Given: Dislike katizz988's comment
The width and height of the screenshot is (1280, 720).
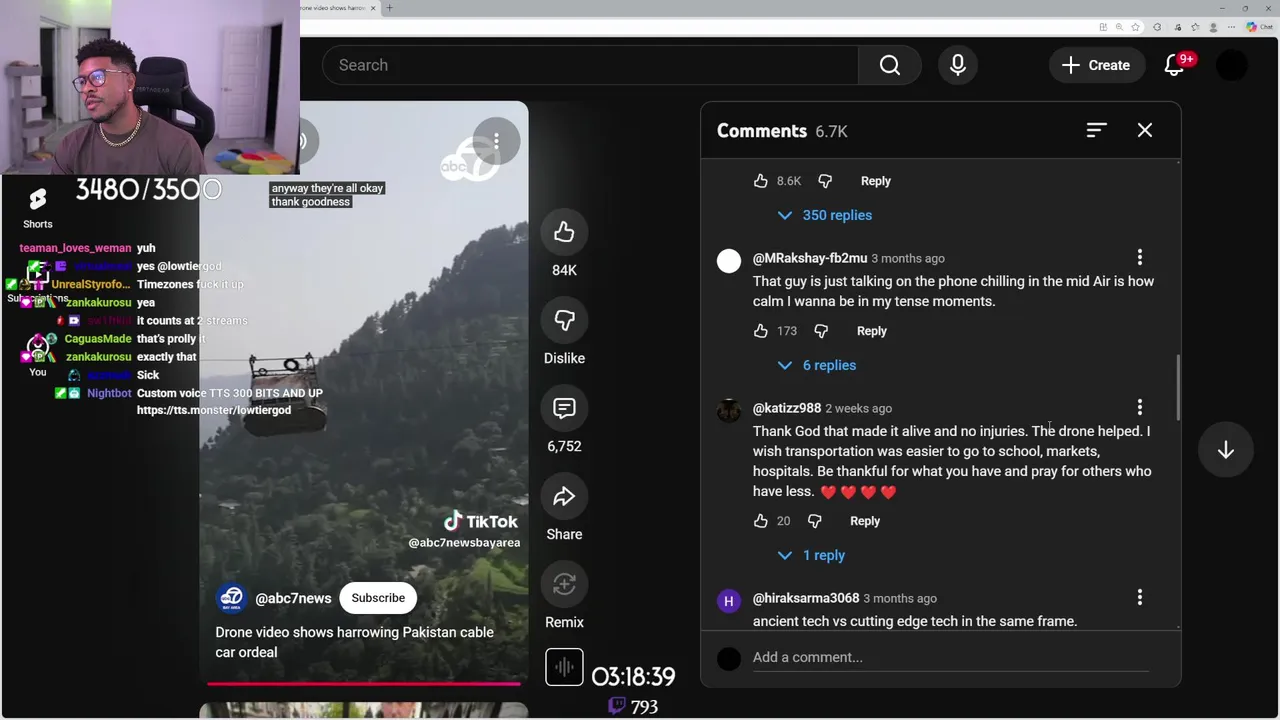Looking at the screenshot, I should 814,521.
